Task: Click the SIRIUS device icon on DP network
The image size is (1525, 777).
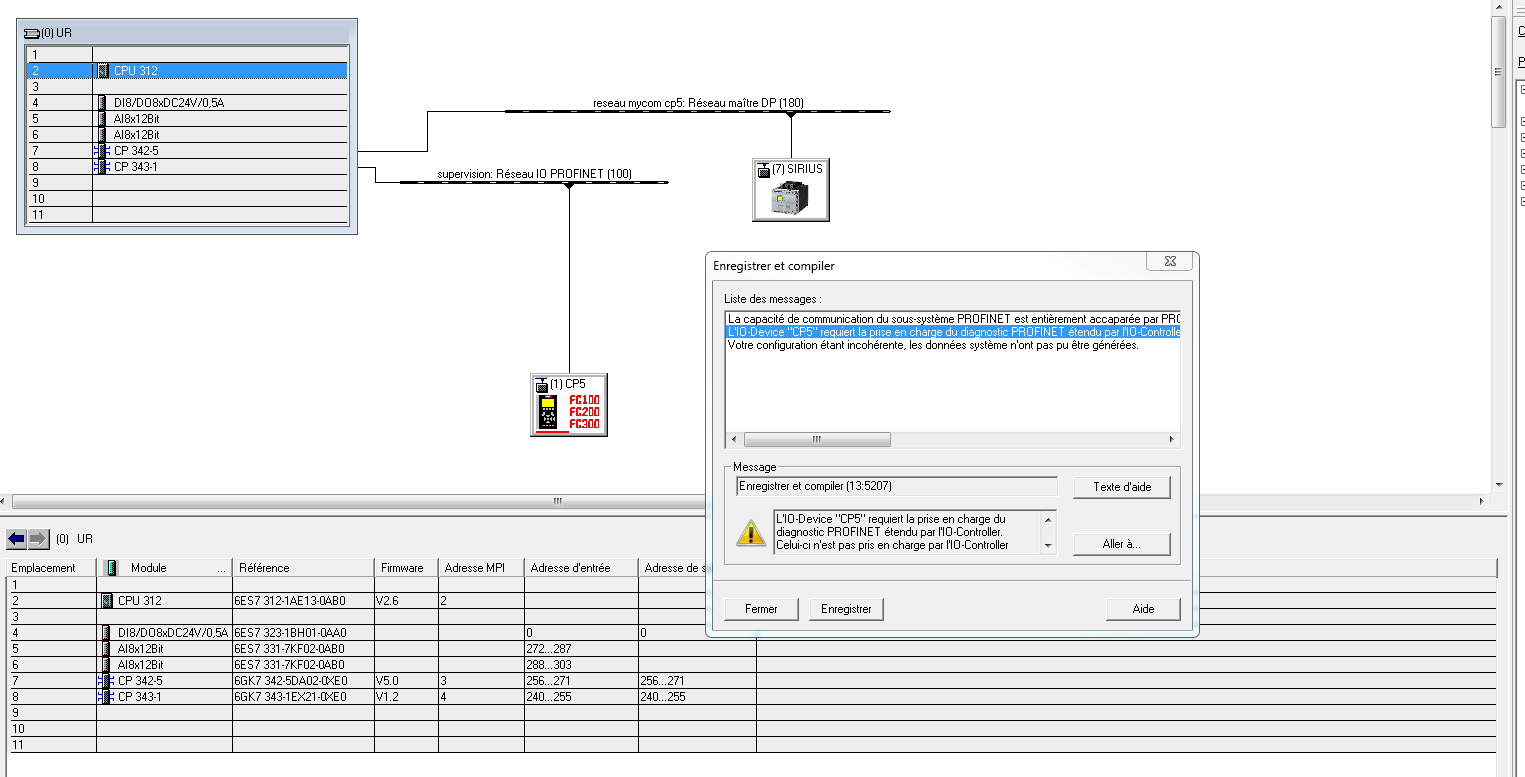Action: pos(790,197)
